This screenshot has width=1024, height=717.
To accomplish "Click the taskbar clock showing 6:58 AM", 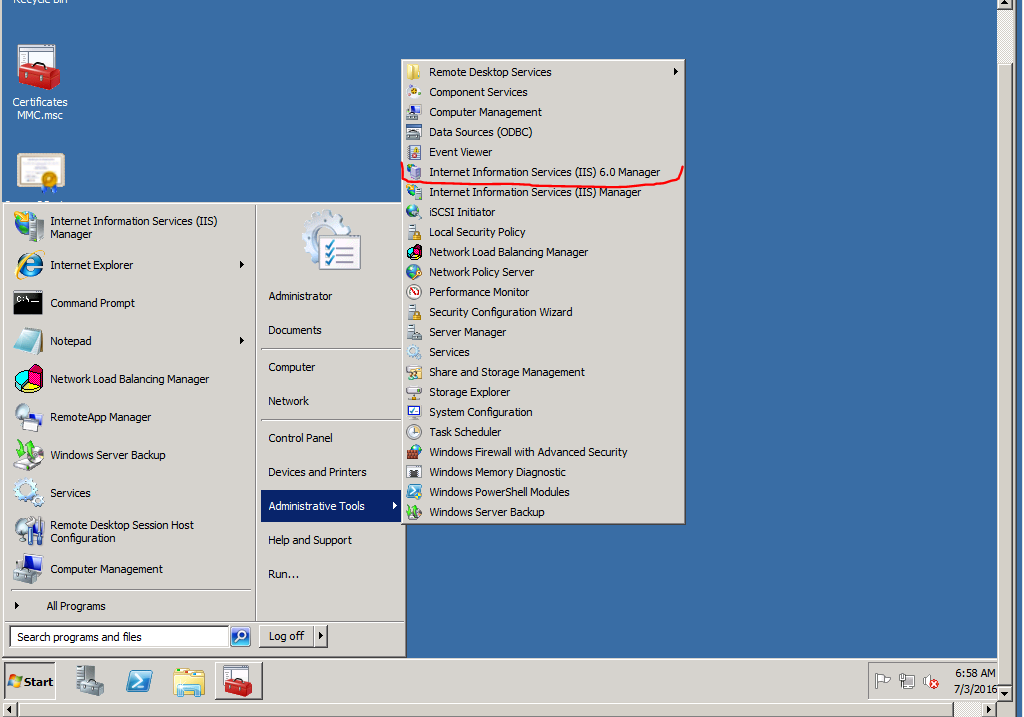I will click(x=974, y=681).
